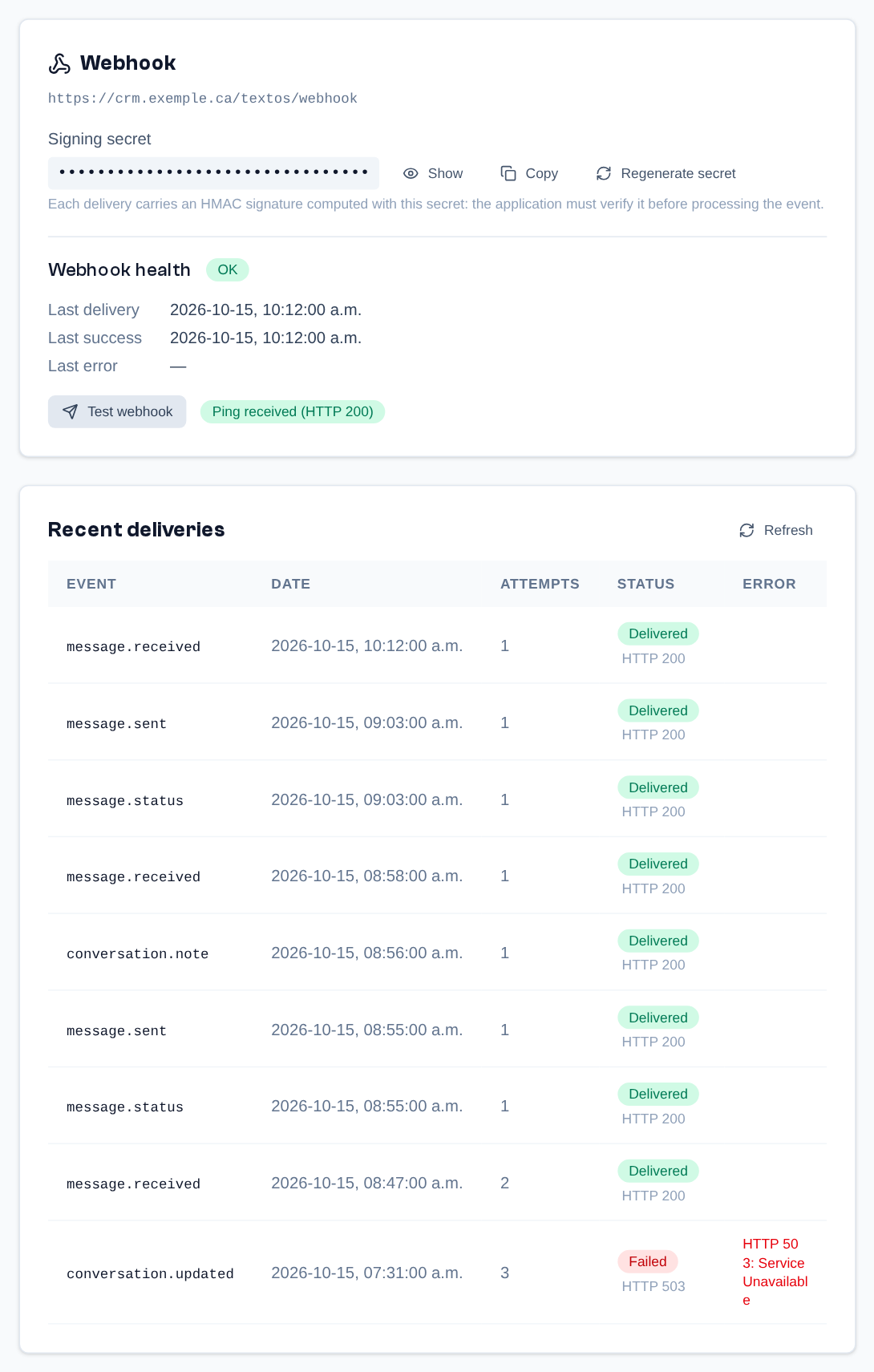This screenshot has width=874, height=1372.
Task: Click the Recent deliveries heading
Action: (x=136, y=529)
